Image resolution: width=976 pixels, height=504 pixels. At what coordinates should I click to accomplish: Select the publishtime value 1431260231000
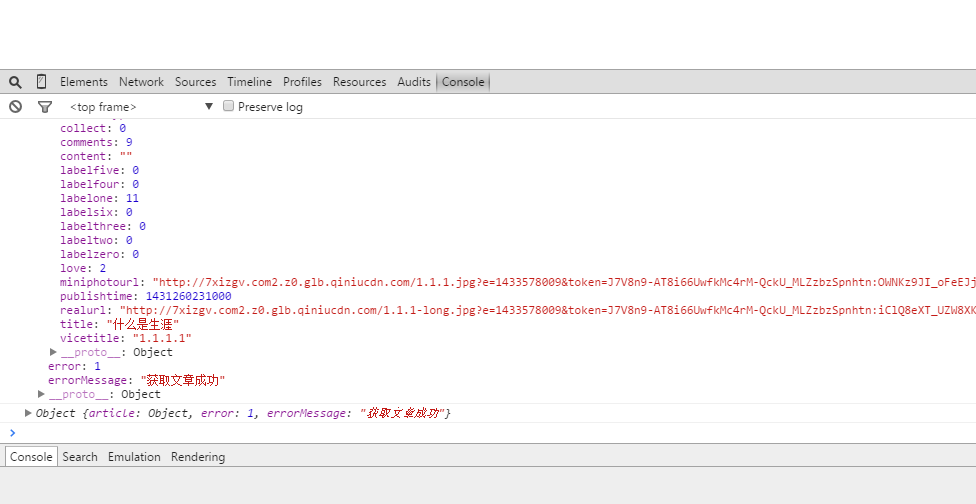pyautogui.click(x=189, y=296)
